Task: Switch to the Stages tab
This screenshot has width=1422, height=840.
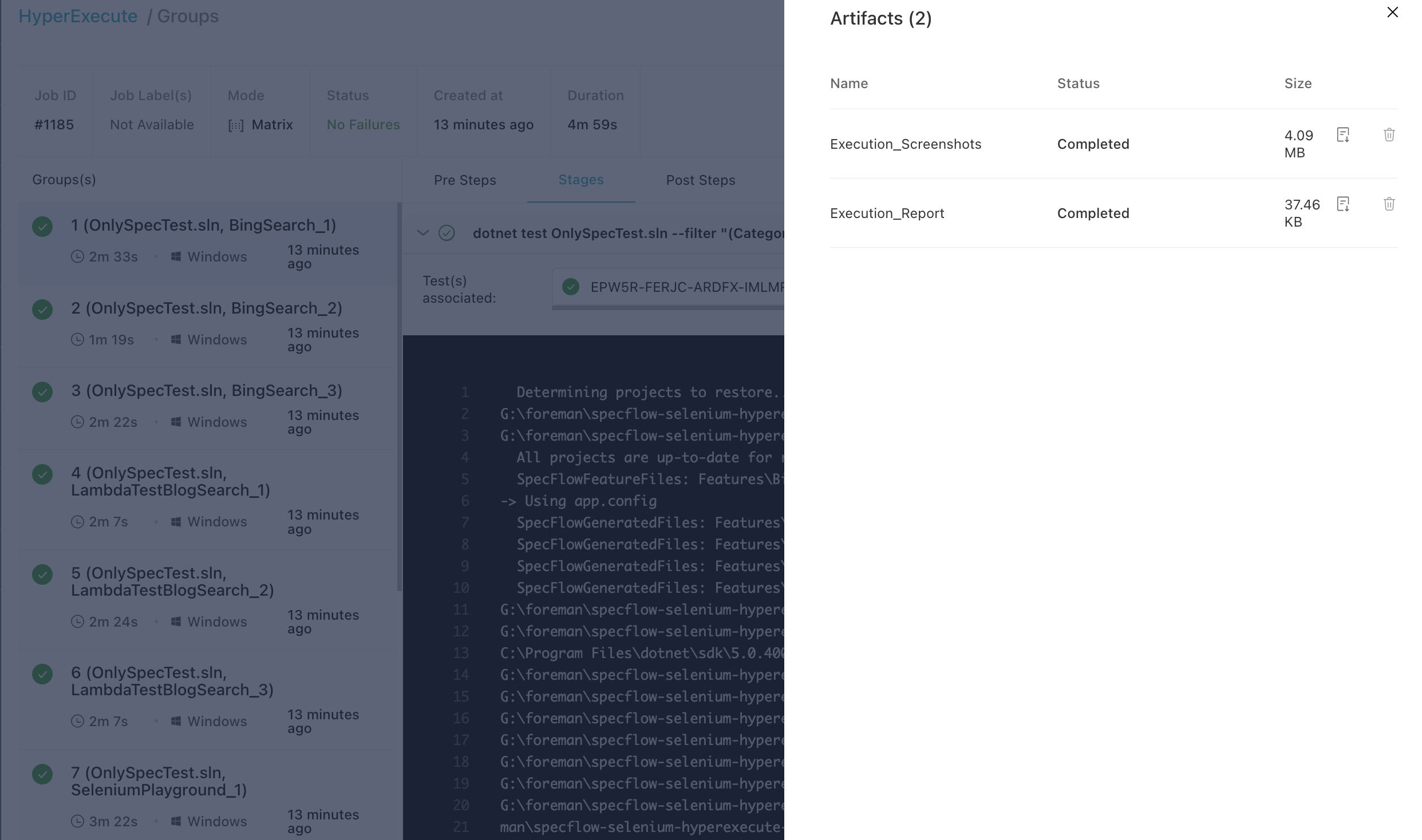Action: tap(581, 180)
